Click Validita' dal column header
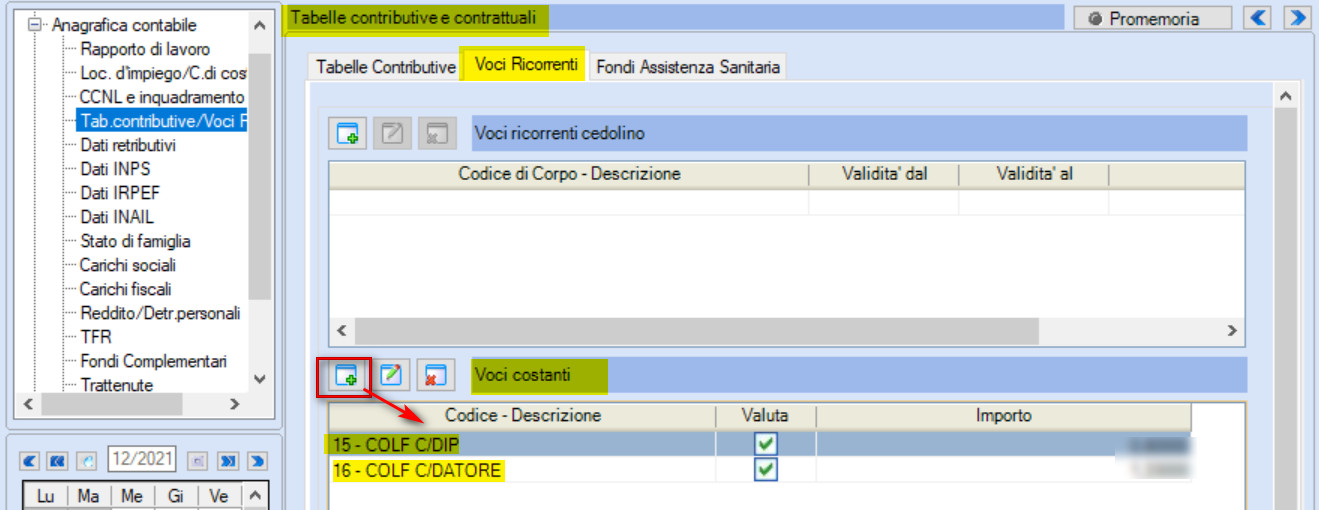 pyautogui.click(x=884, y=174)
